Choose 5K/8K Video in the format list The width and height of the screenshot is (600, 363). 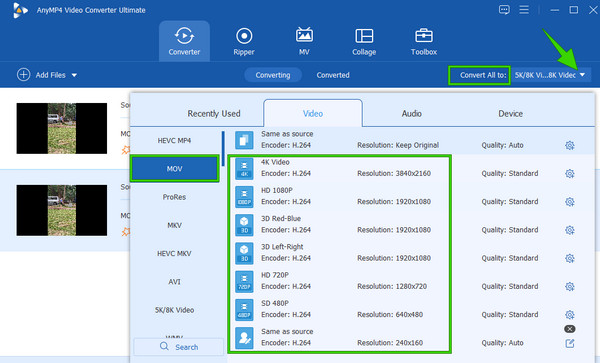pyautogui.click(x=174, y=310)
